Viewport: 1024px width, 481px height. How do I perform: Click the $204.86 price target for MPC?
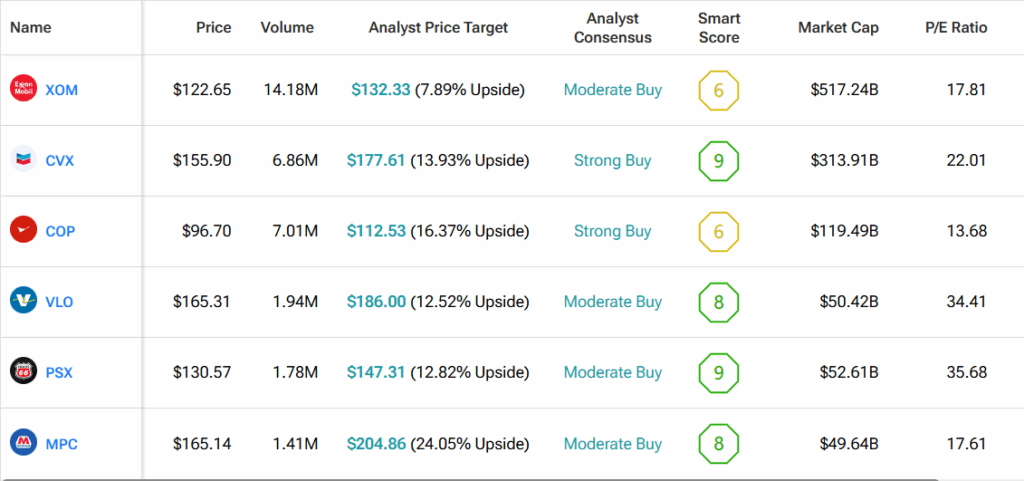pyautogui.click(x=376, y=443)
